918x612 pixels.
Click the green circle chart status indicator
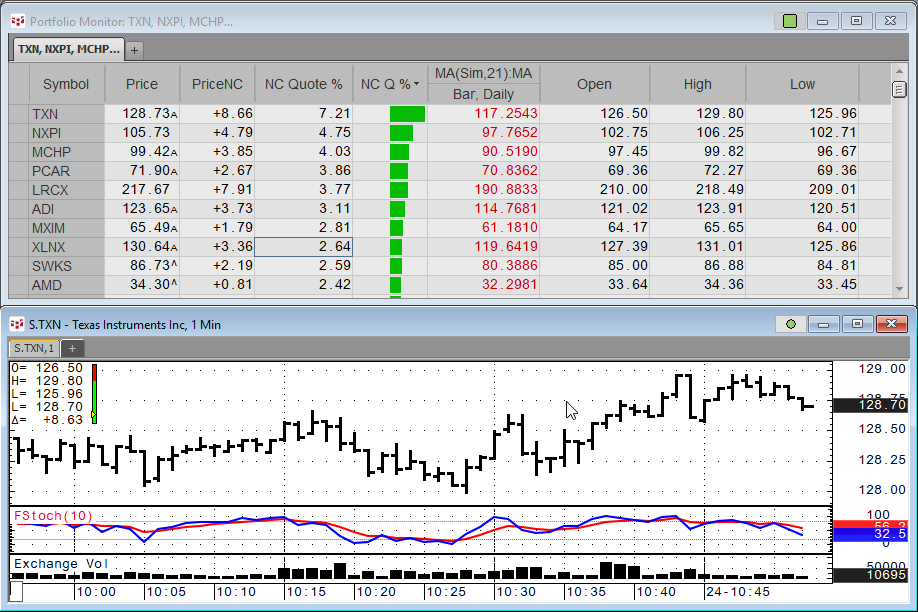pyautogui.click(x=790, y=324)
